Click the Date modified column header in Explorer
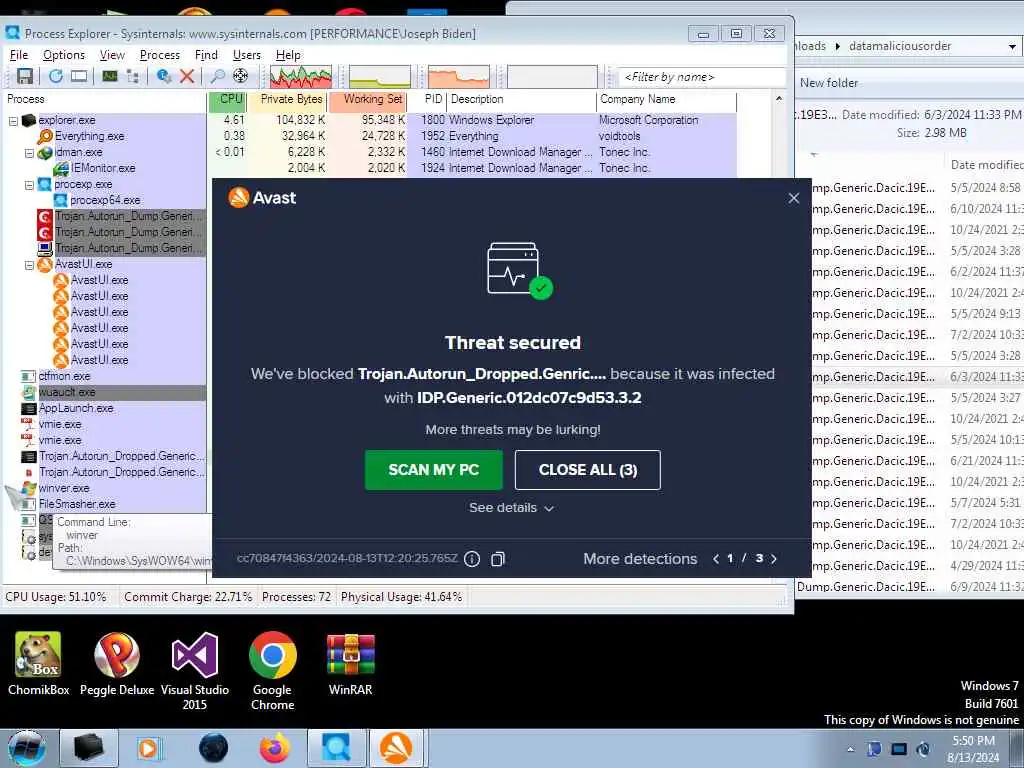Viewport: 1024px width, 768px height. (x=985, y=165)
